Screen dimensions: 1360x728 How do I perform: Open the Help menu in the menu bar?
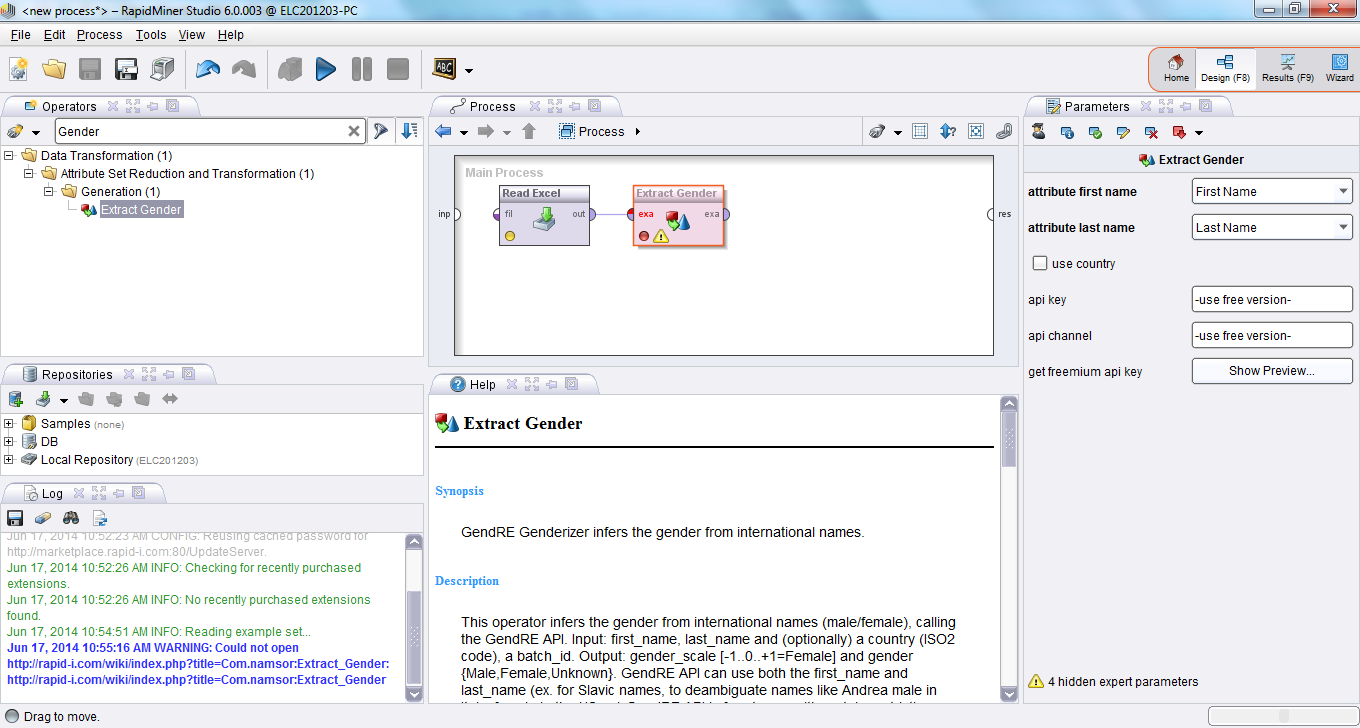[230, 34]
